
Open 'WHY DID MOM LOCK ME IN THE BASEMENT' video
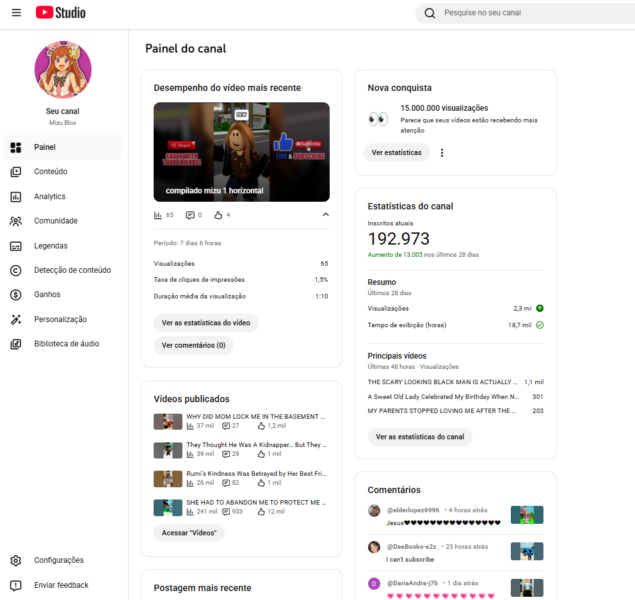(x=256, y=417)
